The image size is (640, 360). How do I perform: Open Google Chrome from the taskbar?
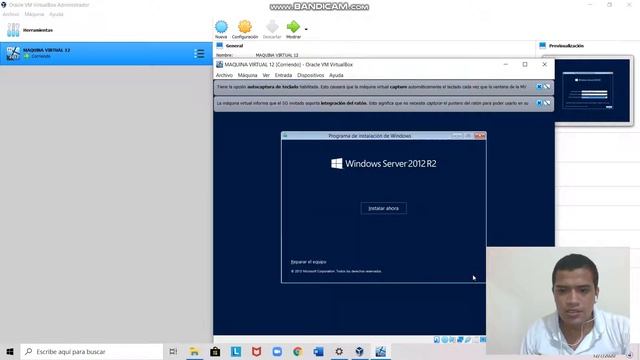[298, 351]
